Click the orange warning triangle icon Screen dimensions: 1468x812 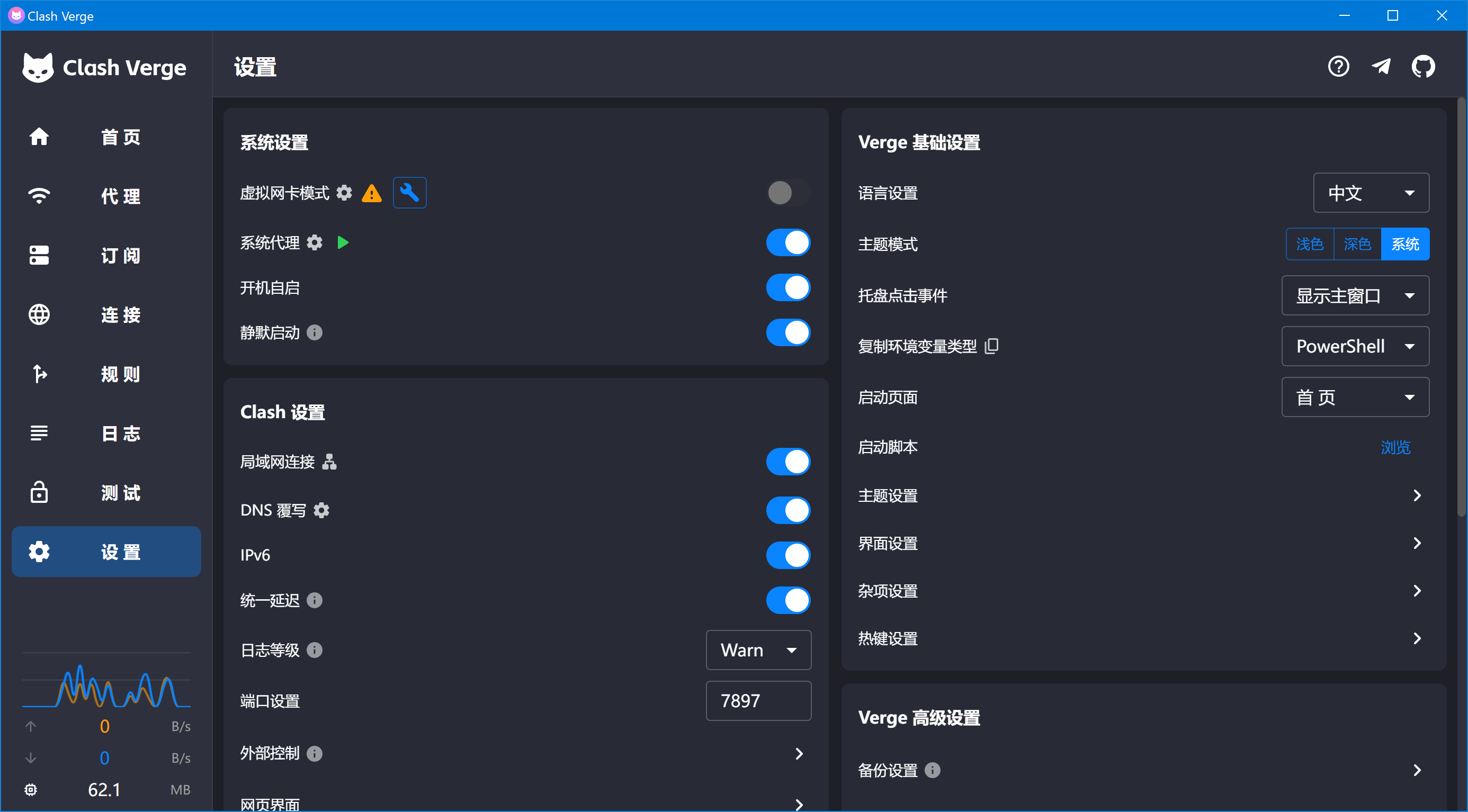[372, 194]
